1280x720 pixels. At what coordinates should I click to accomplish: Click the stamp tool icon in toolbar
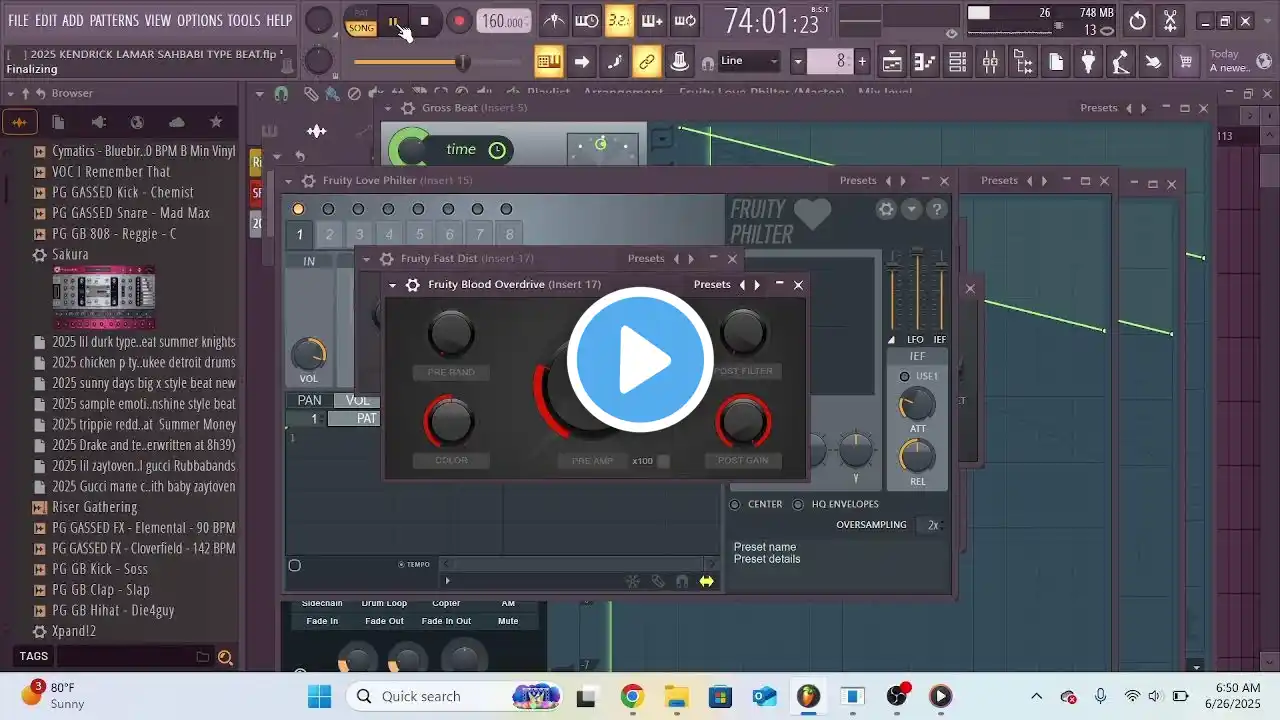coord(679,62)
